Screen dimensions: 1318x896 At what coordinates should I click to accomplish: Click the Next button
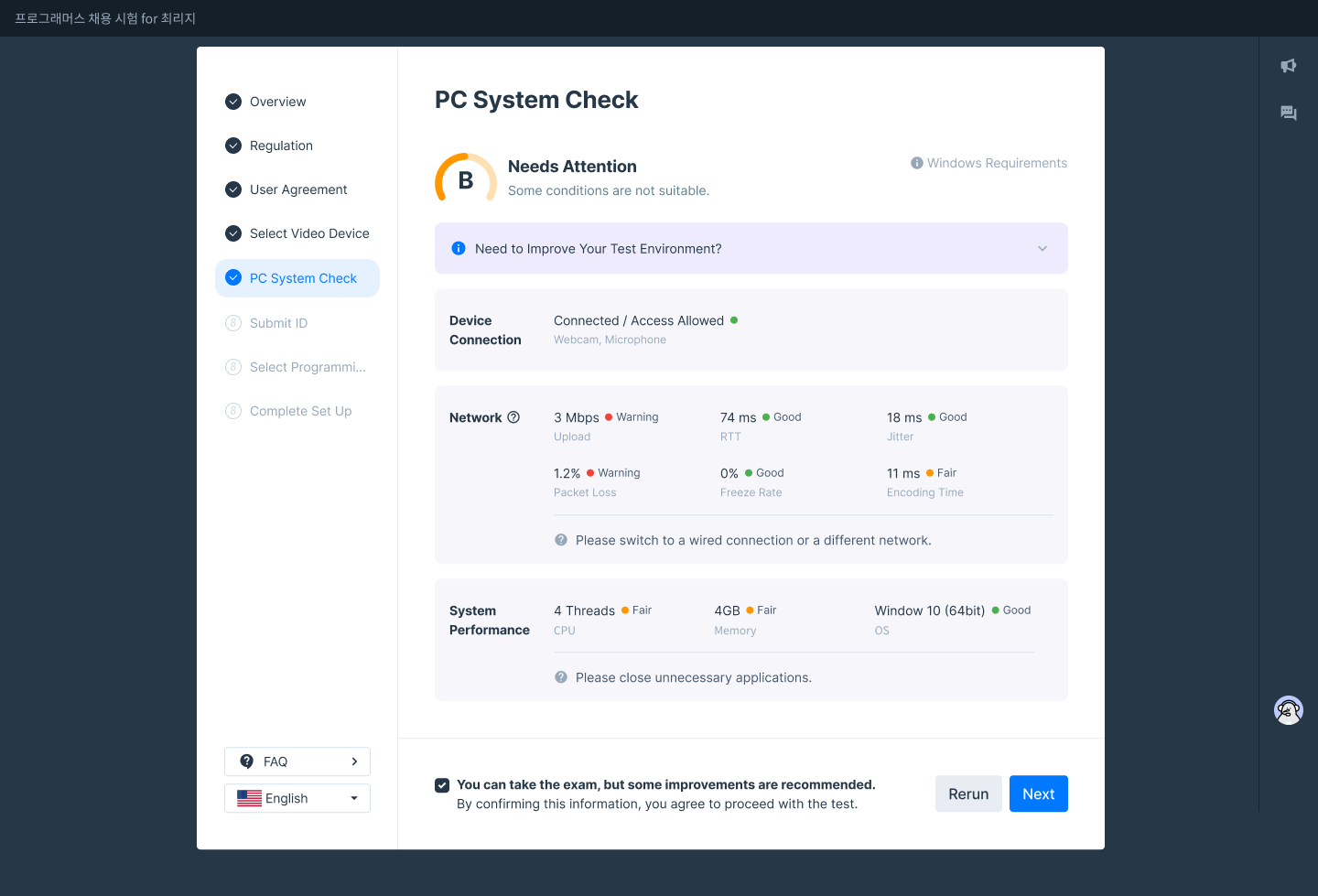[1038, 793]
